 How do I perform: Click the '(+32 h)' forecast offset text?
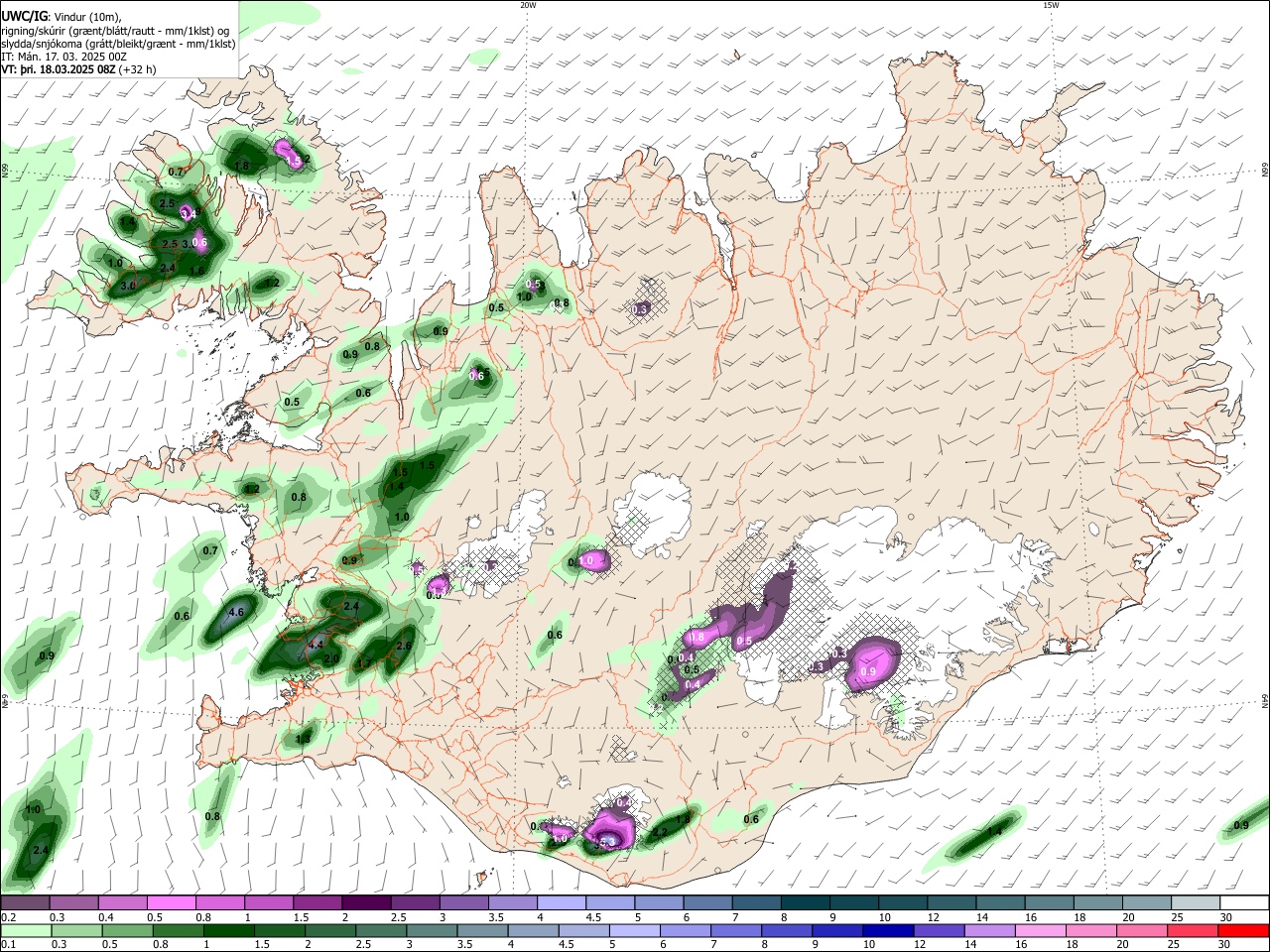pyautogui.click(x=139, y=70)
